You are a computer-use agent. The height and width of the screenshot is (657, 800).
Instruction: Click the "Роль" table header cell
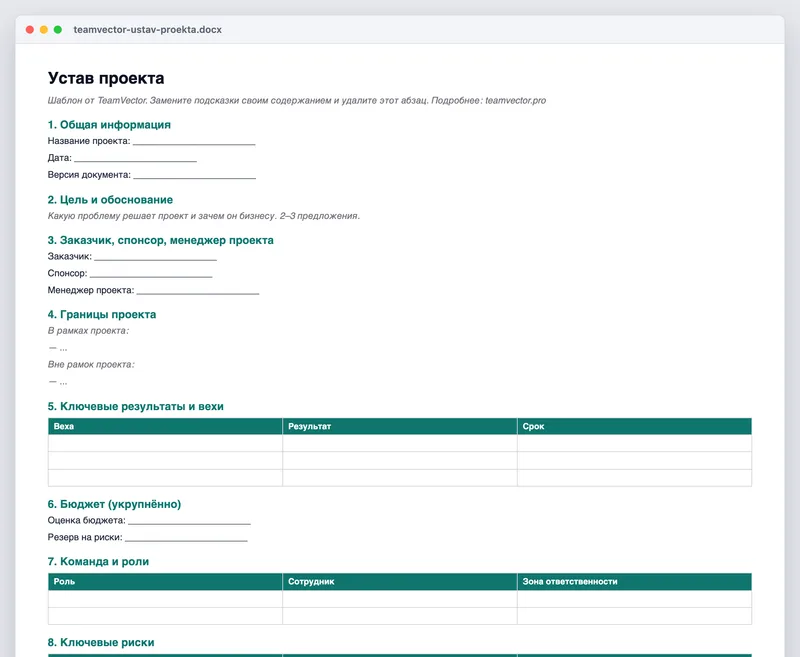pyautogui.click(x=165, y=582)
